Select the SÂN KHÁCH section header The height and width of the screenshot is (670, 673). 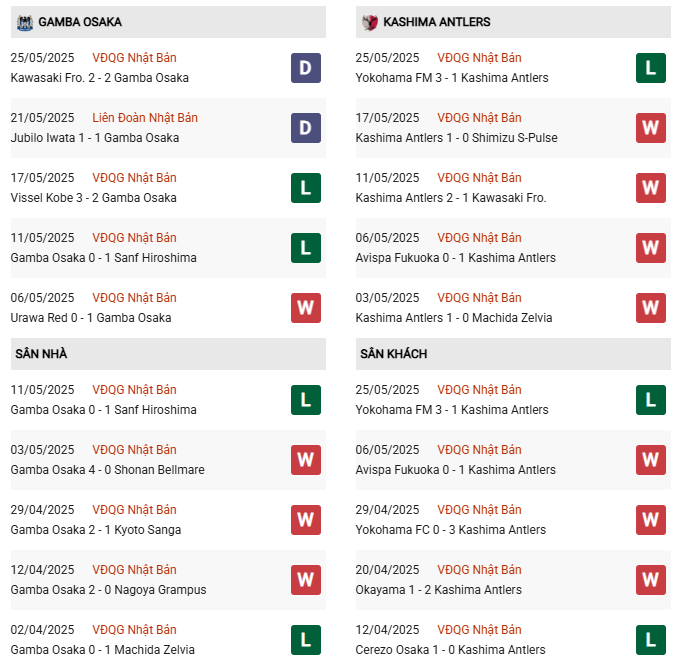coord(513,354)
